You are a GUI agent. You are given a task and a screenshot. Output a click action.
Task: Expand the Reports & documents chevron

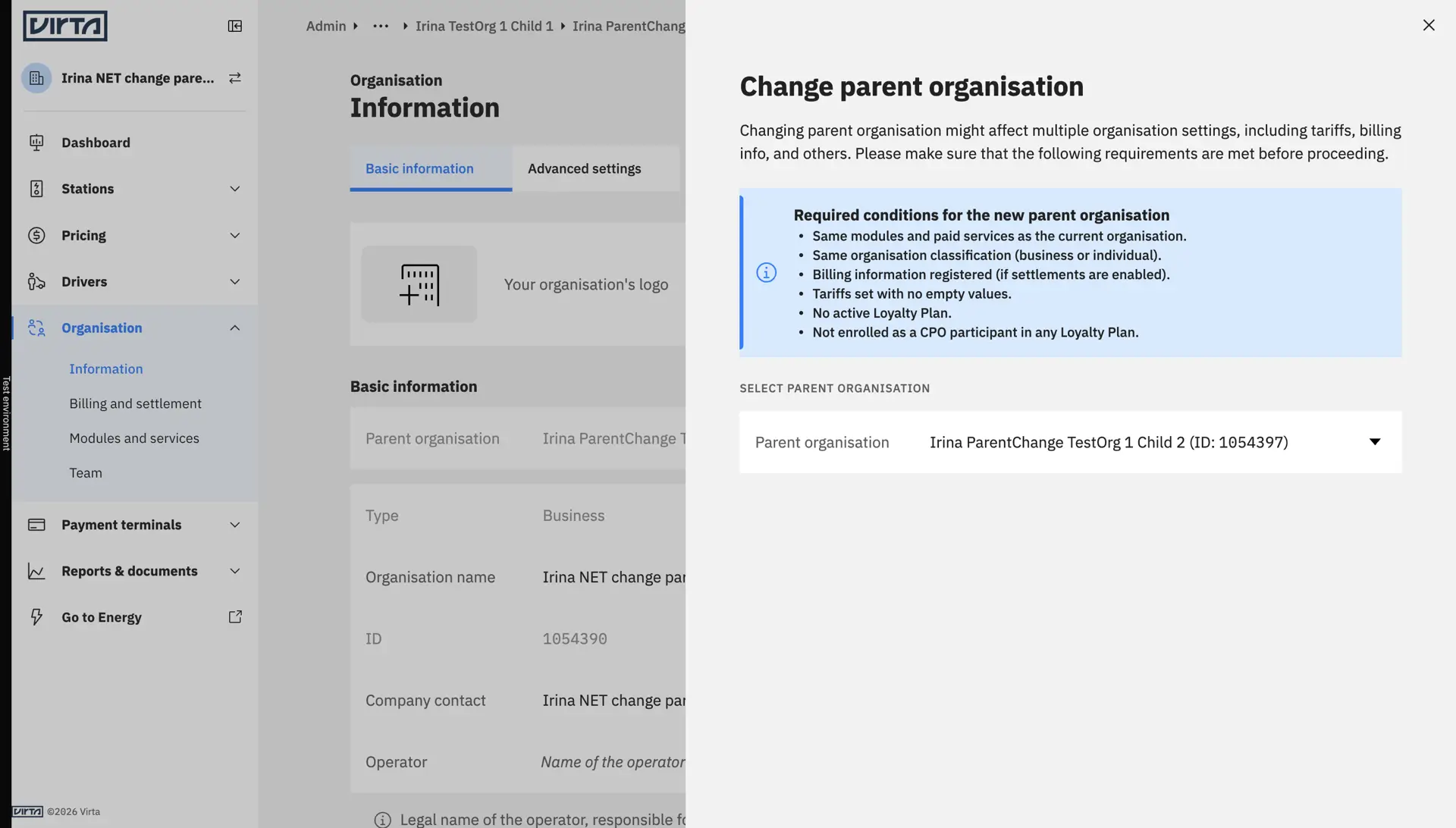[x=235, y=571]
